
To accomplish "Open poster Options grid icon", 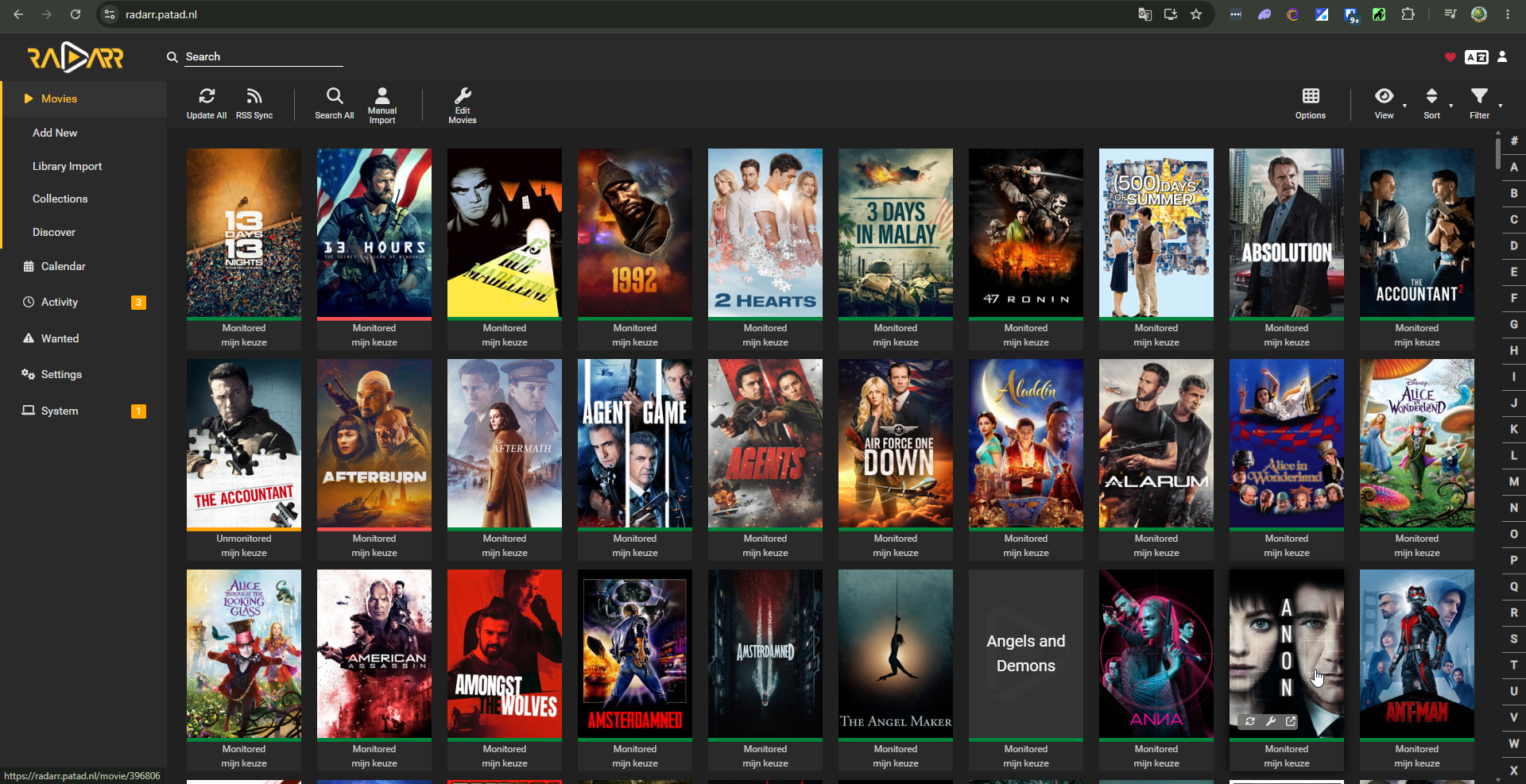I will tap(1311, 96).
